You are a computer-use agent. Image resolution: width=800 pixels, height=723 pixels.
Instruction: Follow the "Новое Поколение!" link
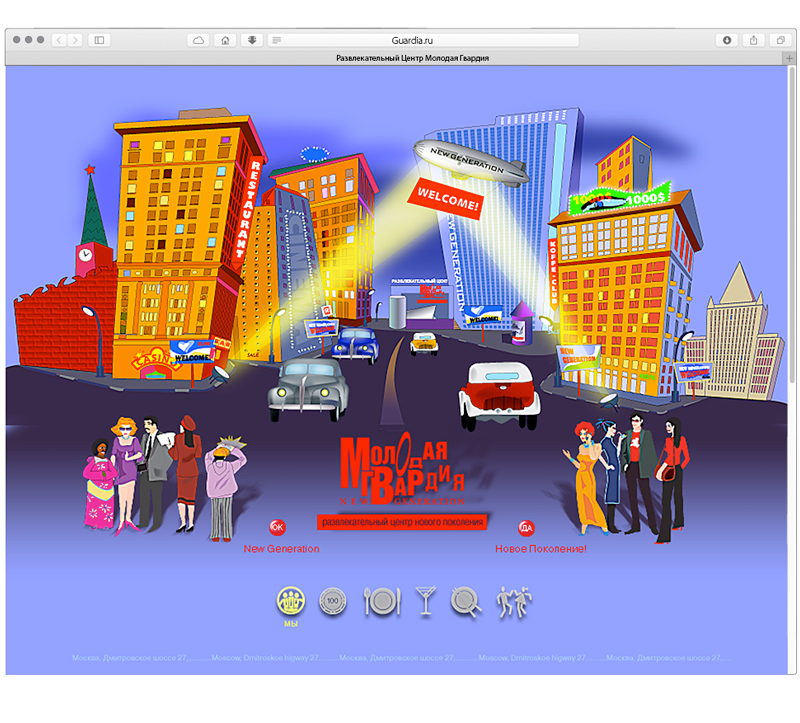(541, 549)
